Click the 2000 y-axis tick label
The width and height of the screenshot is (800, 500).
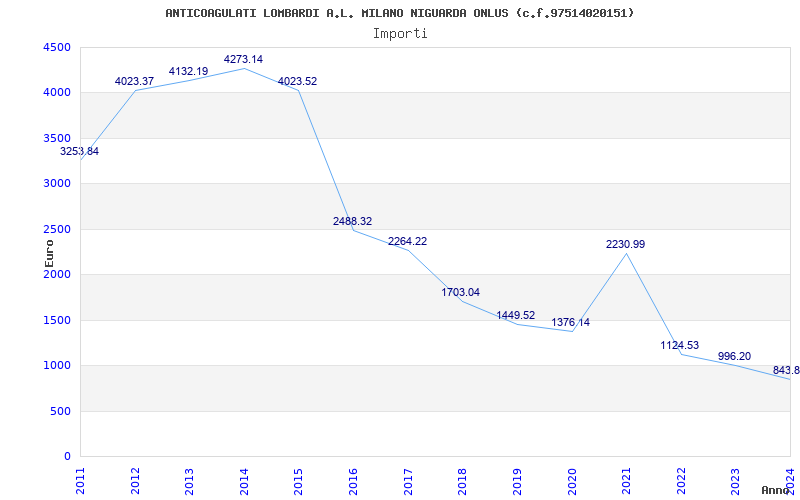tap(57, 274)
